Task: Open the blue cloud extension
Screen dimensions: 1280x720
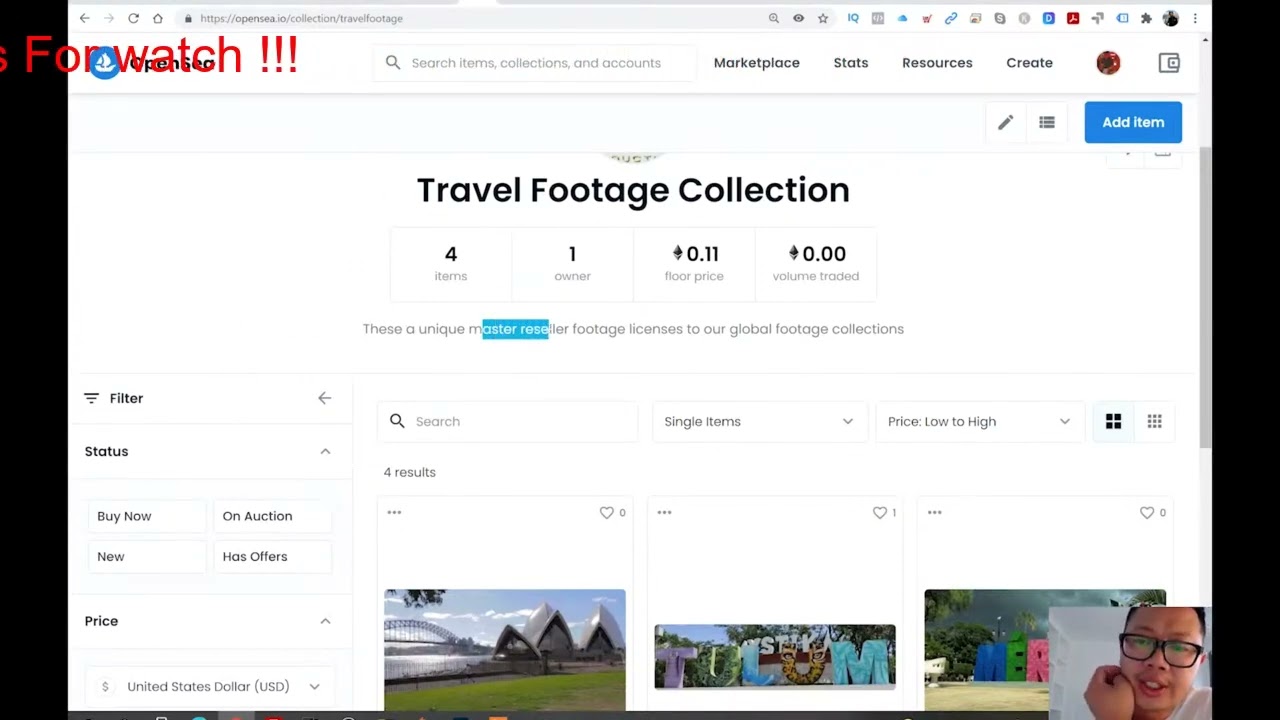Action: click(902, 18)
